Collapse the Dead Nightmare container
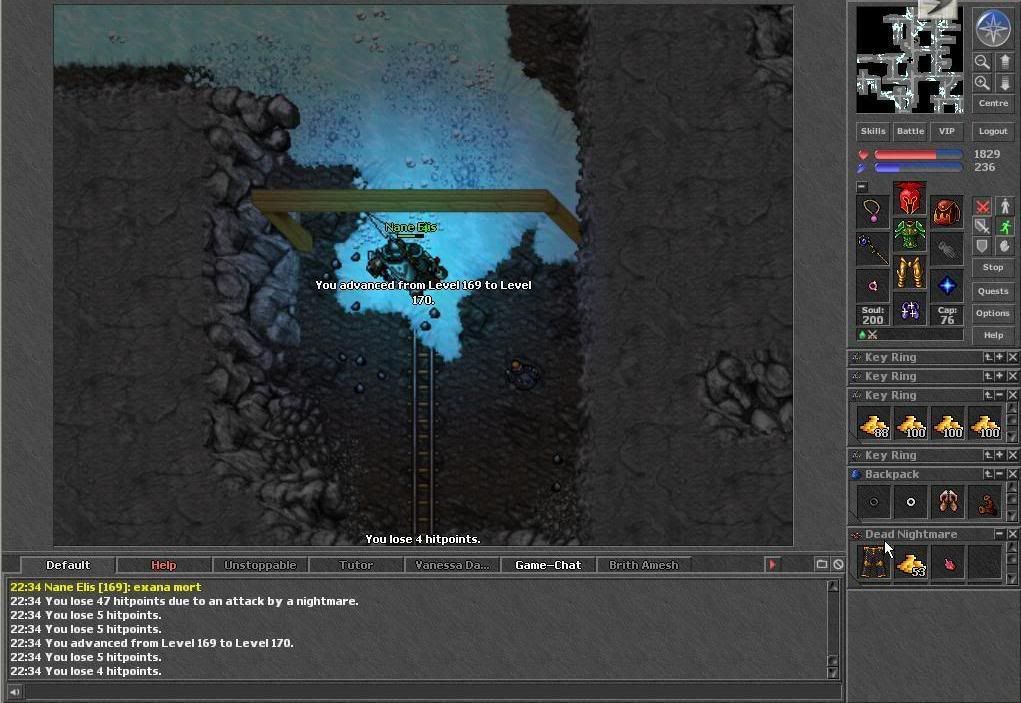Viewport: 1021px width, 703px height. 1000,534
